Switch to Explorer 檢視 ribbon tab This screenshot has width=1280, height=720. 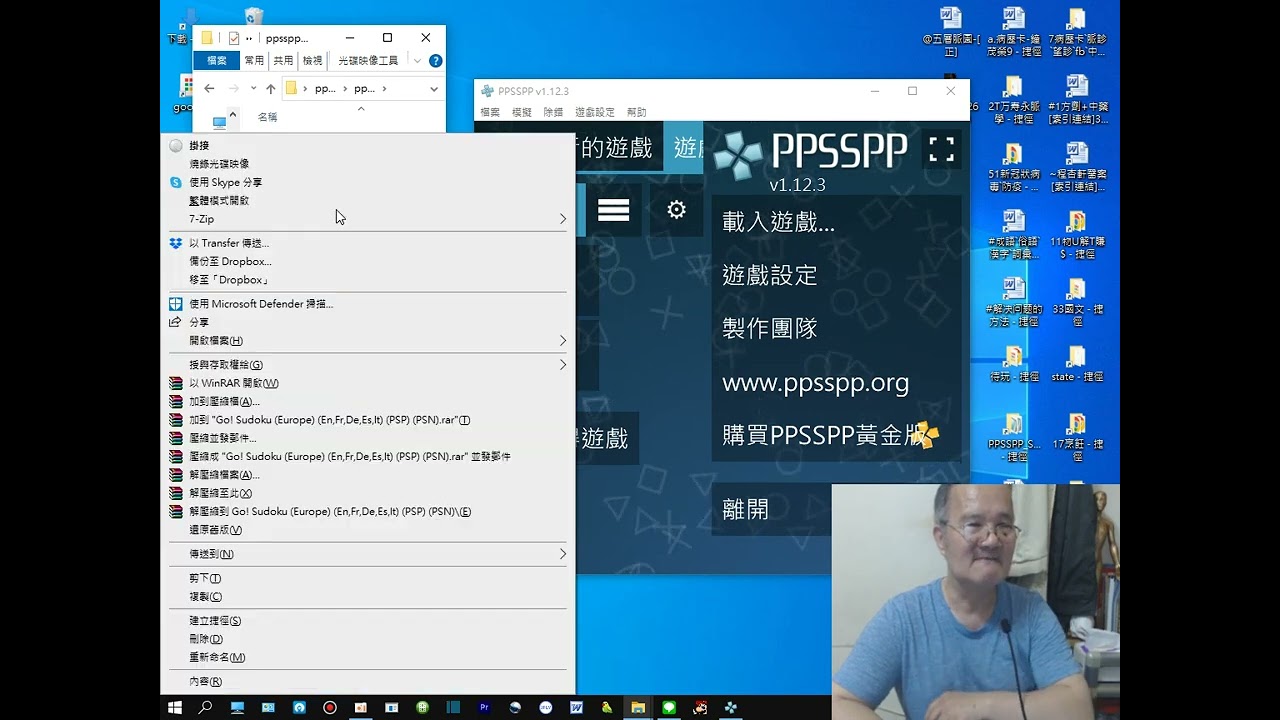tap(313, 61)
